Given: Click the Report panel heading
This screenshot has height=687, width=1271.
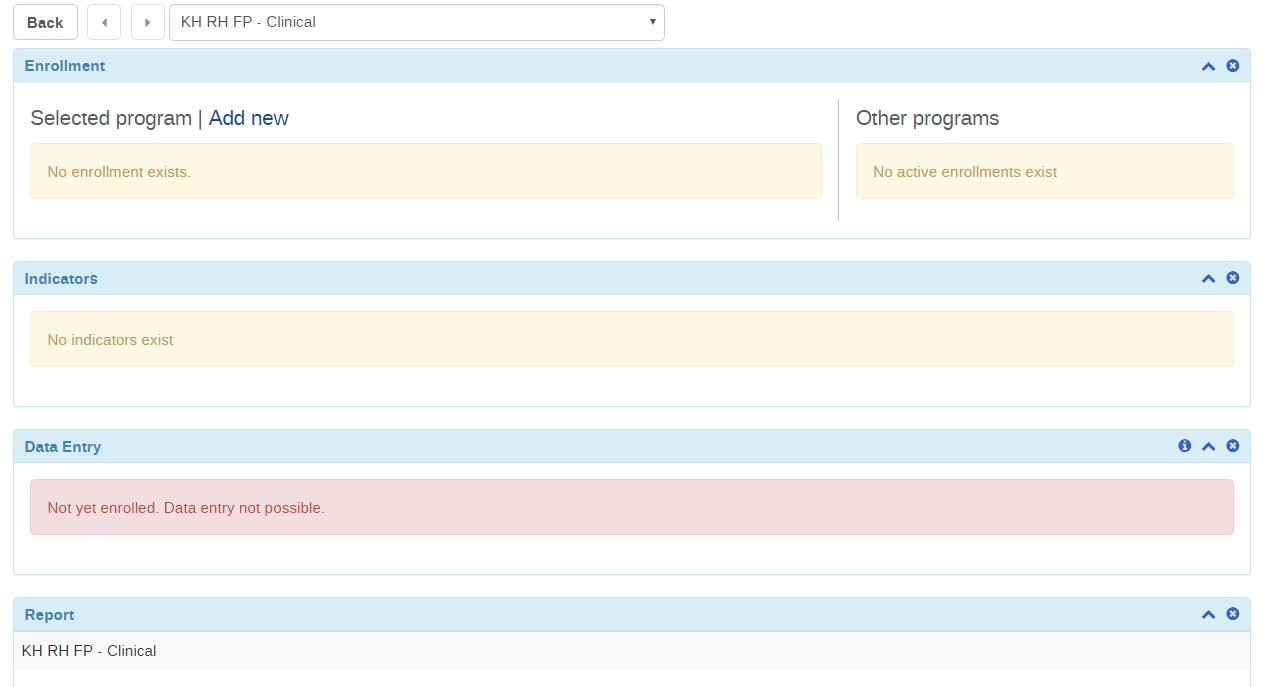Looking at the screenshot, I should coord(49,615).
